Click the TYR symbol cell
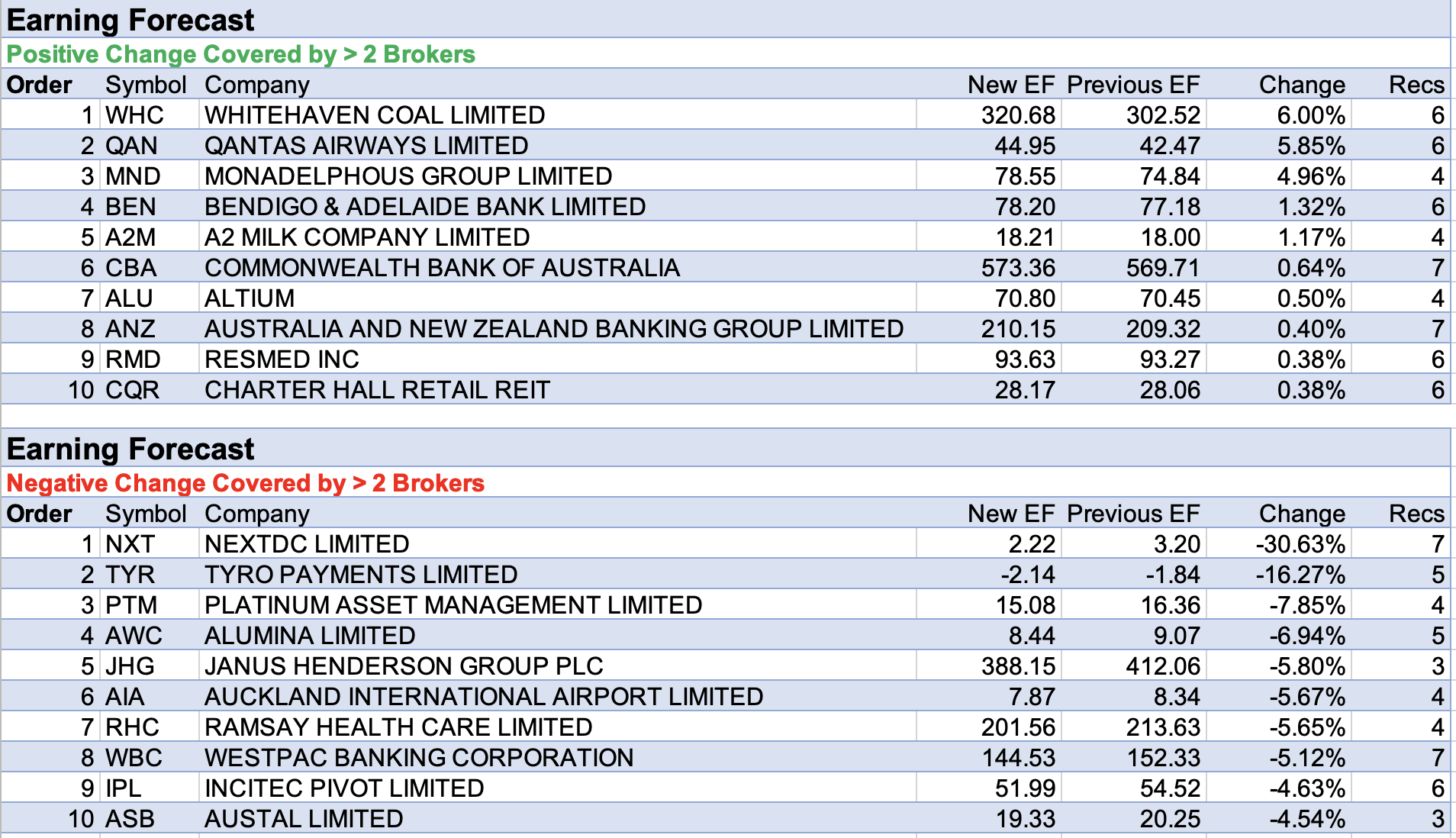Viewport: 1456px width, 838px height. pos(130,575)
